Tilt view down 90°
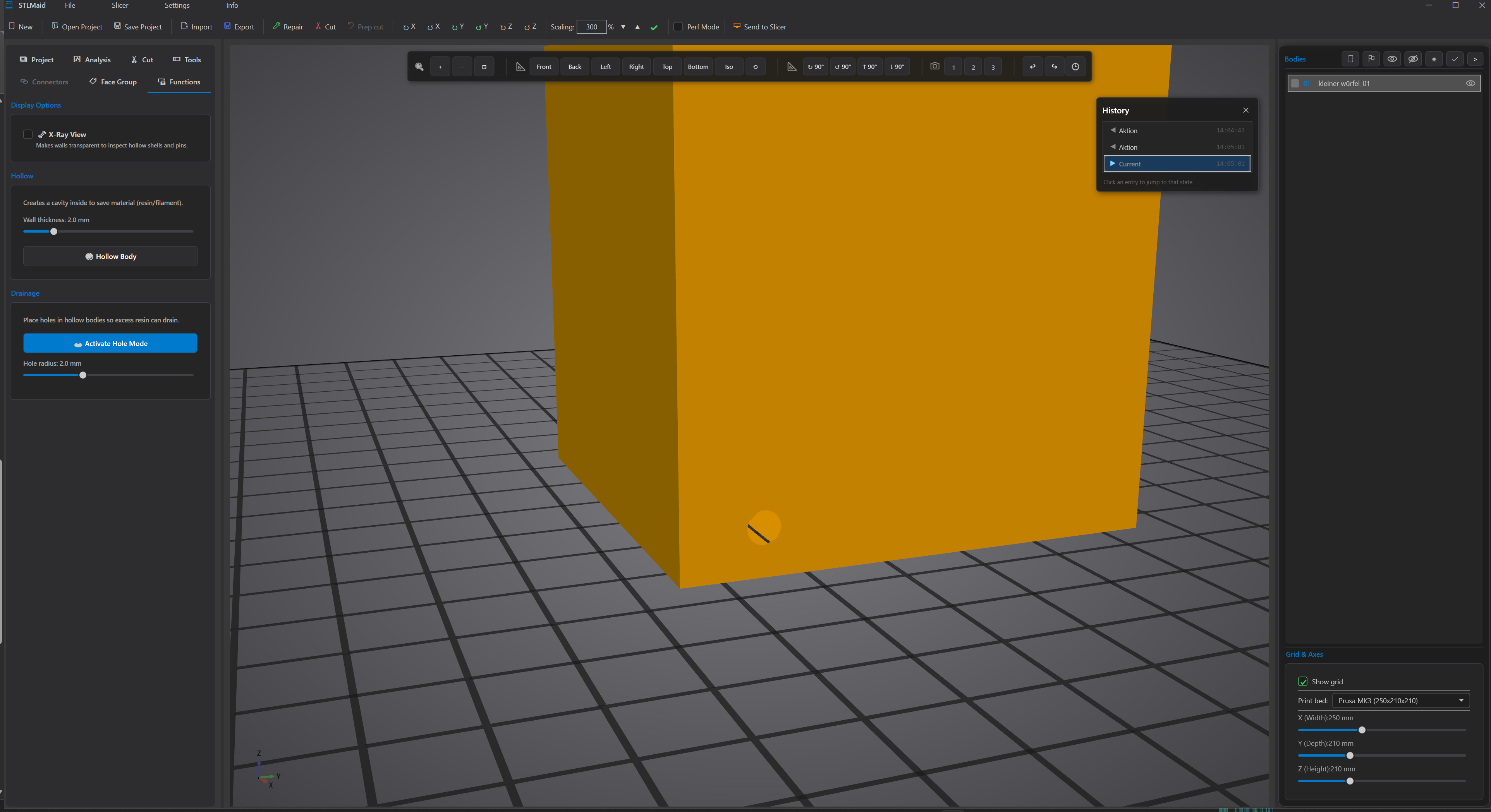This screenshot has width=1491, height=812. (897, 67)
